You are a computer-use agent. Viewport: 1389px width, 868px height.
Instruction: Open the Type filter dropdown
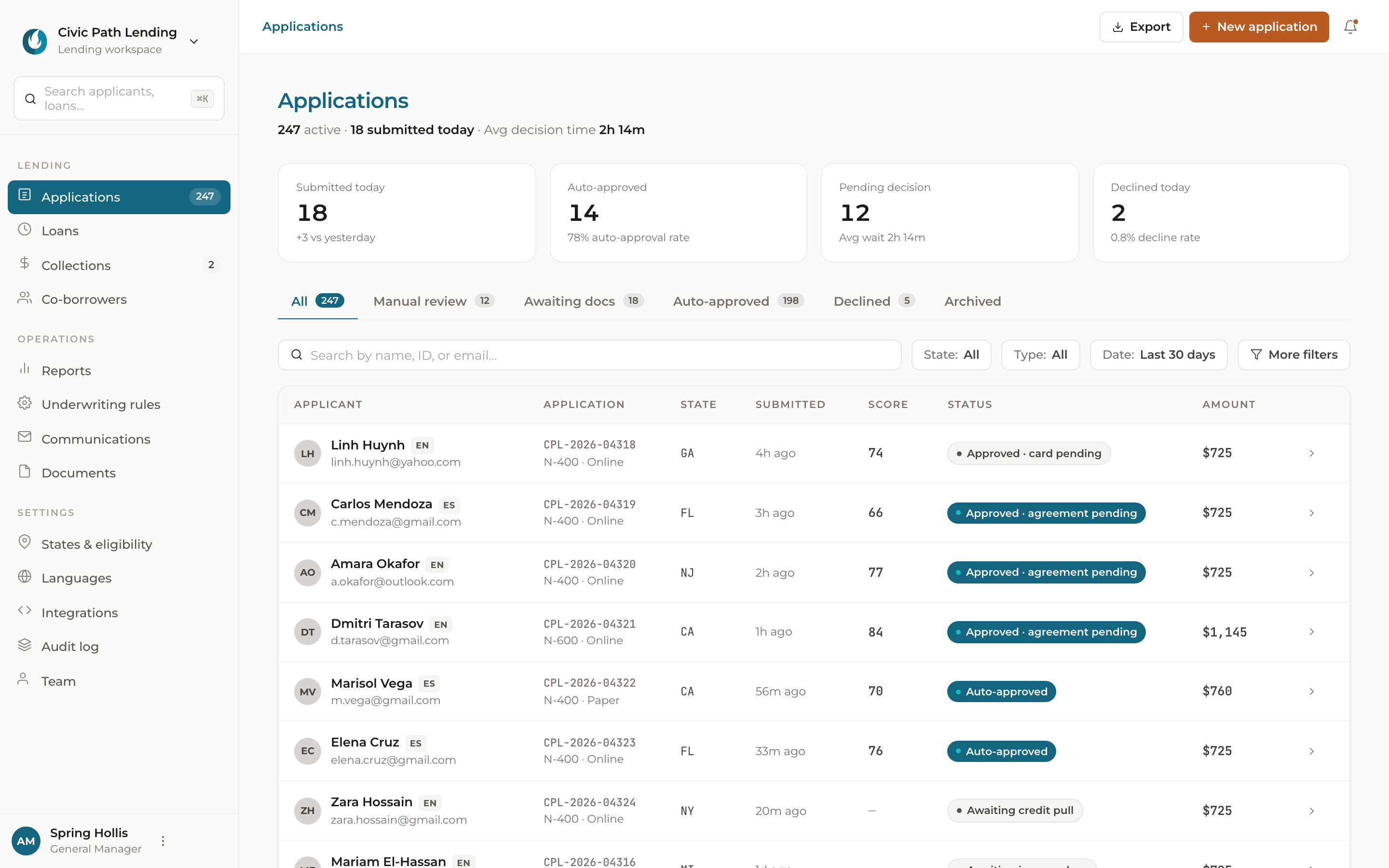coord(1040,355)
